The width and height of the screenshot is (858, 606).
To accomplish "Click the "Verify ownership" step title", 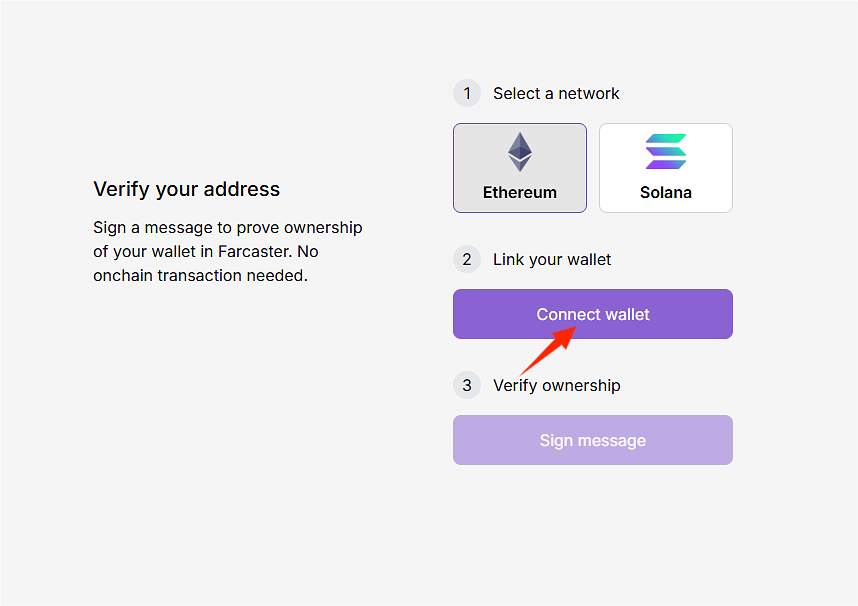I will coord(557,386).
